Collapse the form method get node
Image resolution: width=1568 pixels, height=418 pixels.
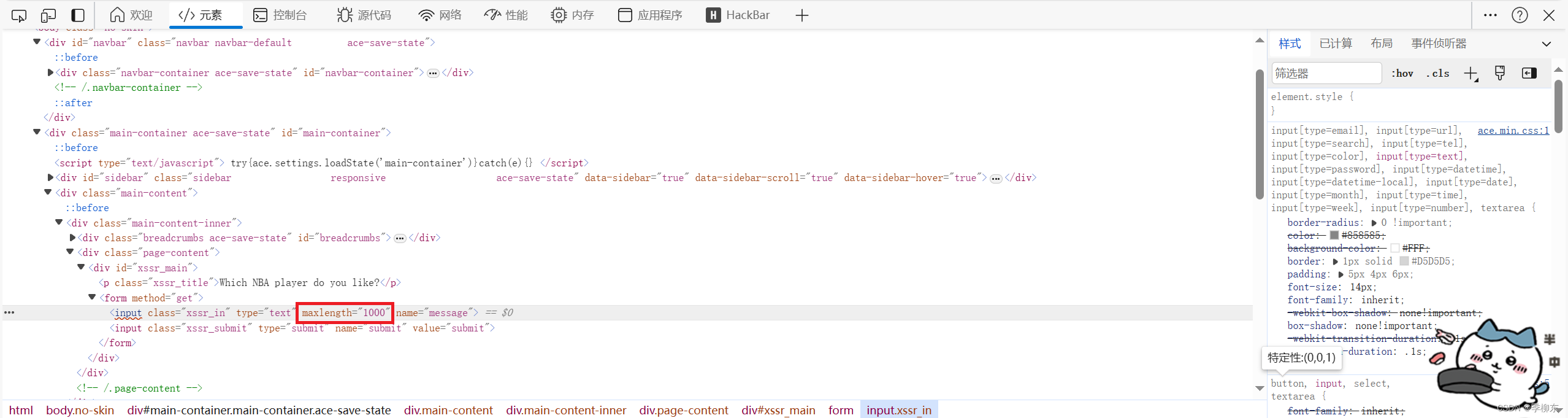(92, 297)
